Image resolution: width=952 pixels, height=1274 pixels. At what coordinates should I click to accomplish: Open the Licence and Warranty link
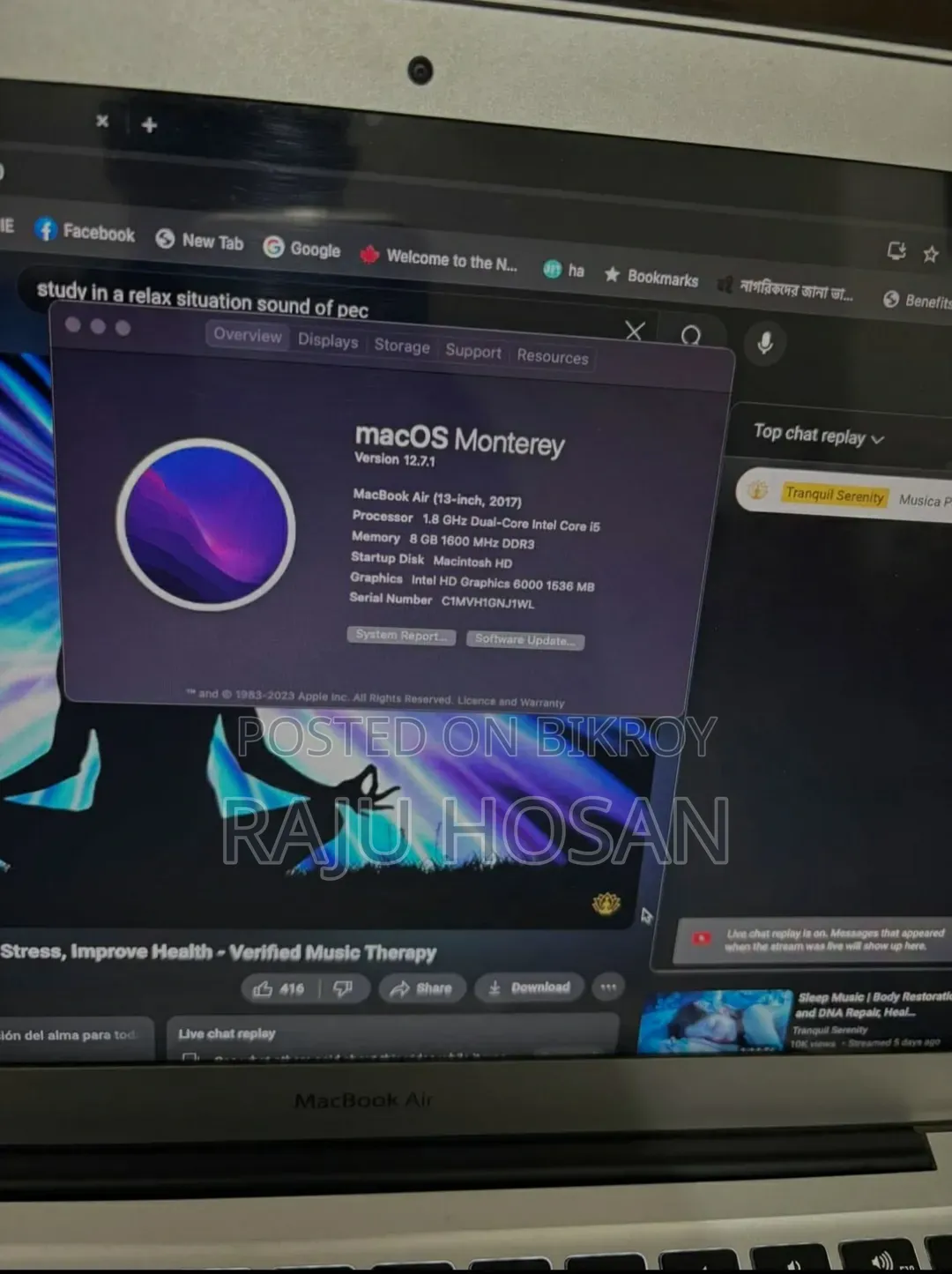pos(511,702)
